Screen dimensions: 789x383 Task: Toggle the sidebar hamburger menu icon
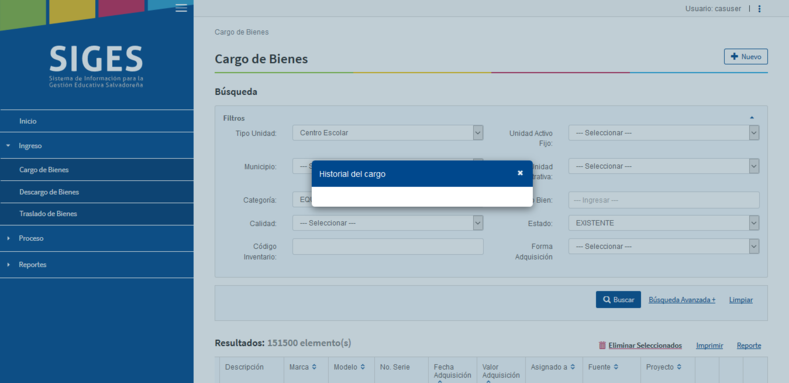[x=181, y=8]
